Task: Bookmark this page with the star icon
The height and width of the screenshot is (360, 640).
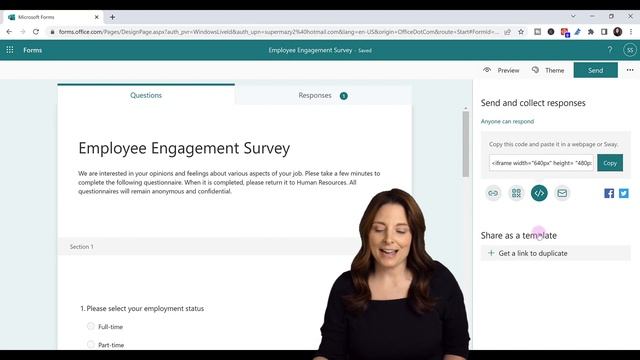Action: tap(521, 31)
